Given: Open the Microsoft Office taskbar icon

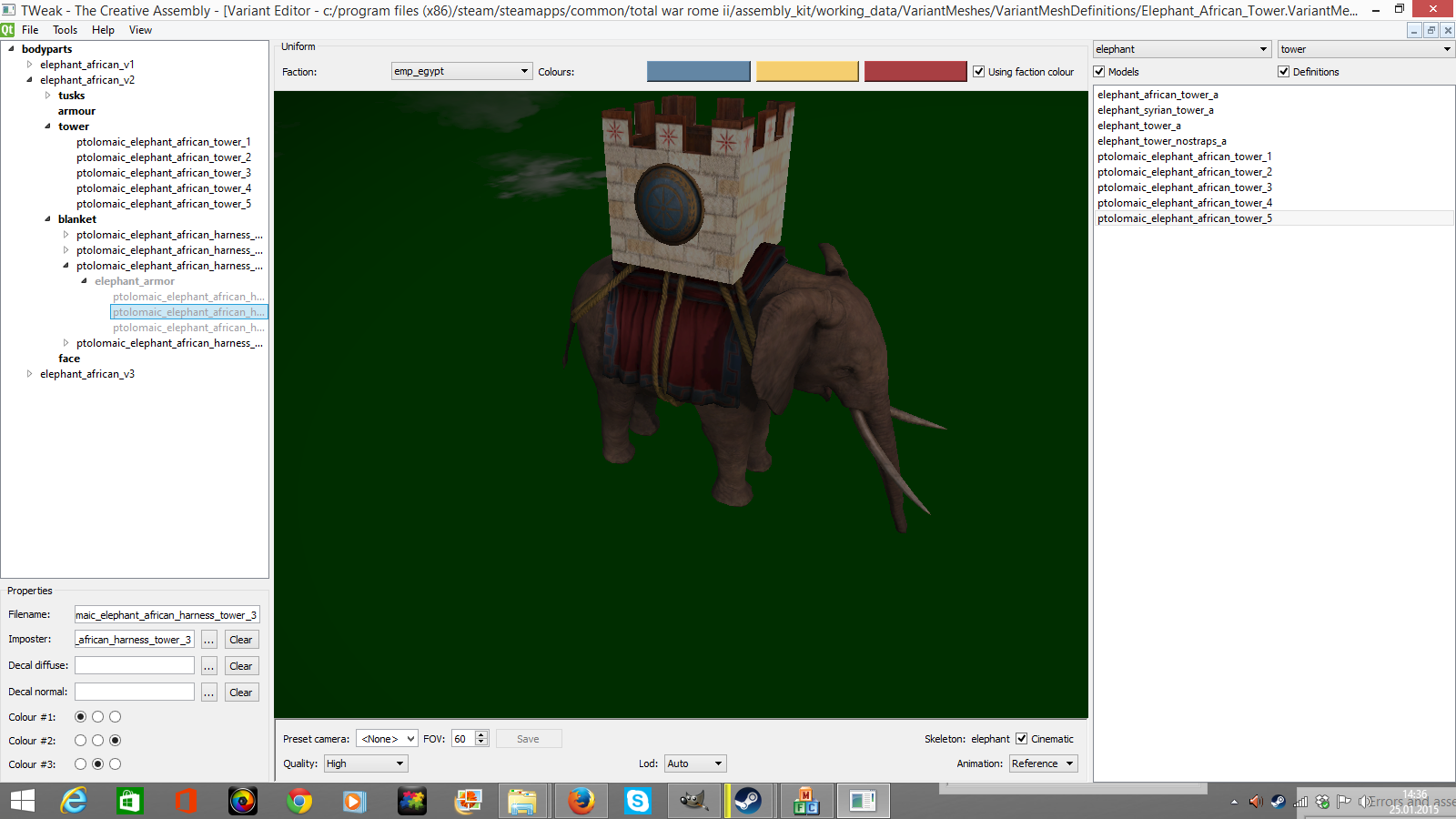Looking at the screenshot, I should click(x=187, y=801).
